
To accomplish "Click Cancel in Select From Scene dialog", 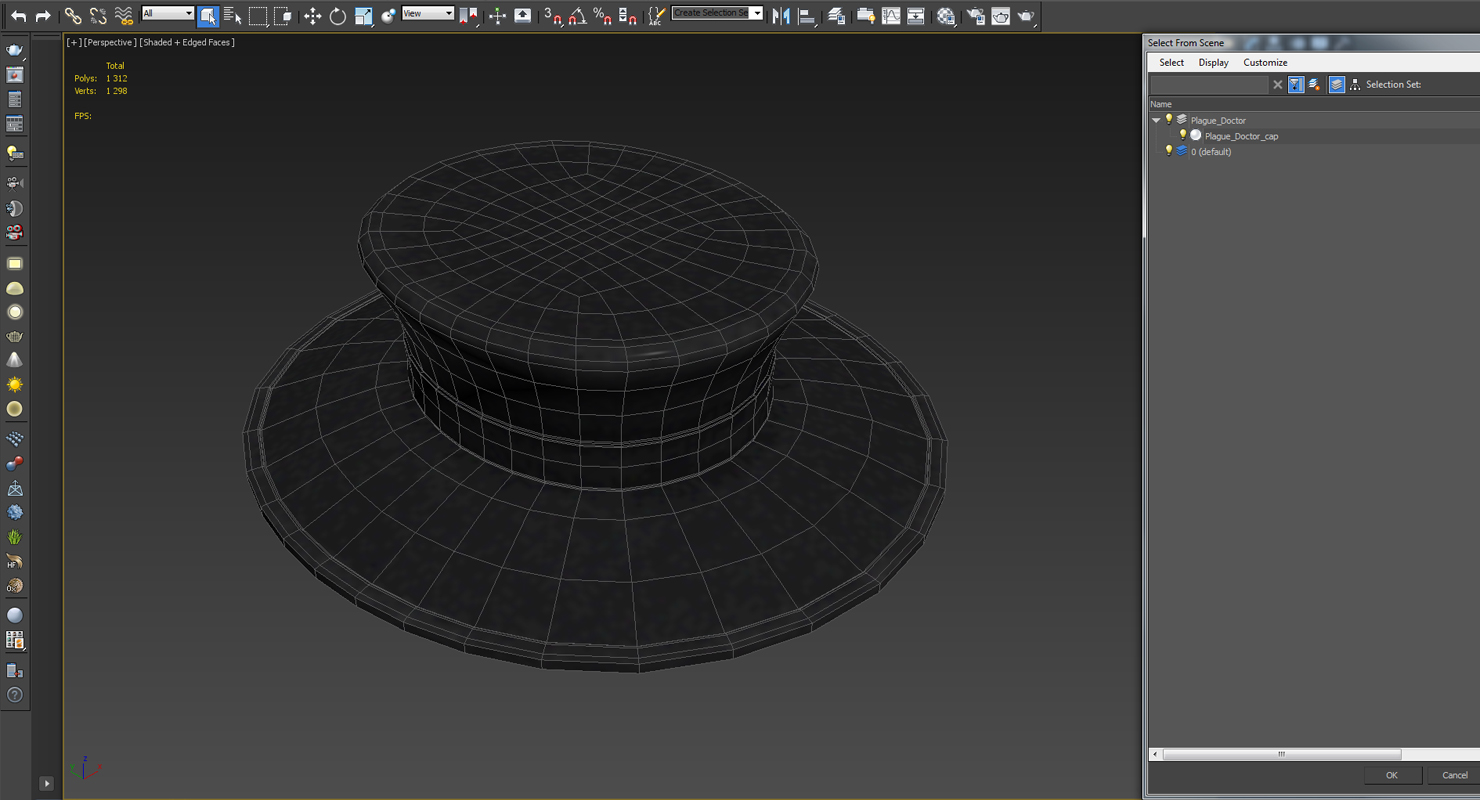I will (1455, 775).
